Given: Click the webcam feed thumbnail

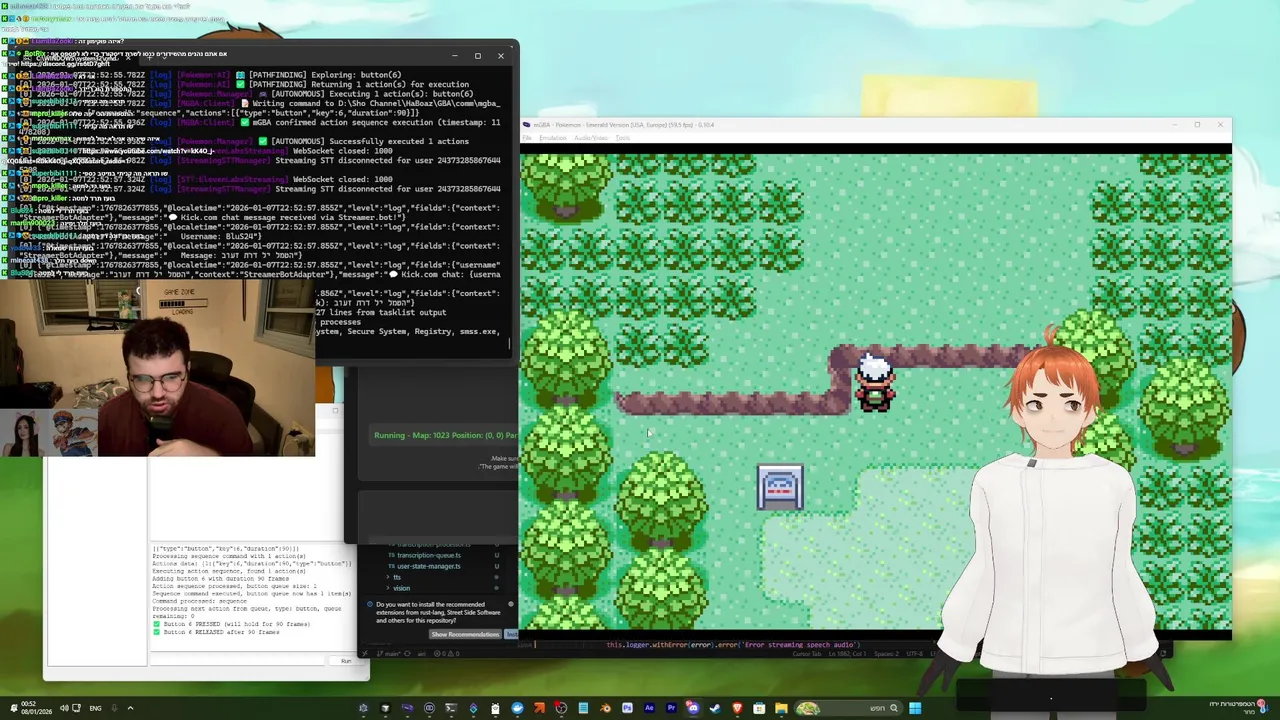Looking at the screenshot, I should coord(158,368).
